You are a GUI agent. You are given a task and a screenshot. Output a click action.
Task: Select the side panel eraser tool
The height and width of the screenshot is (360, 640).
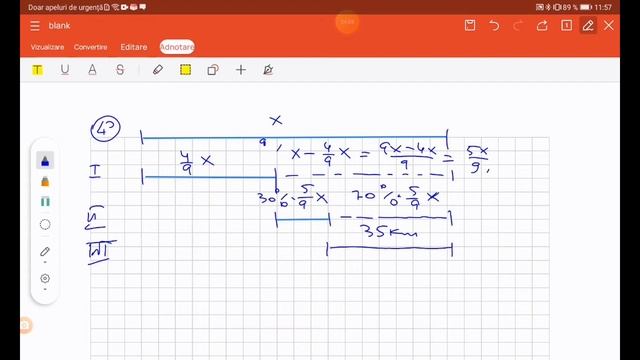coord(45,252)
